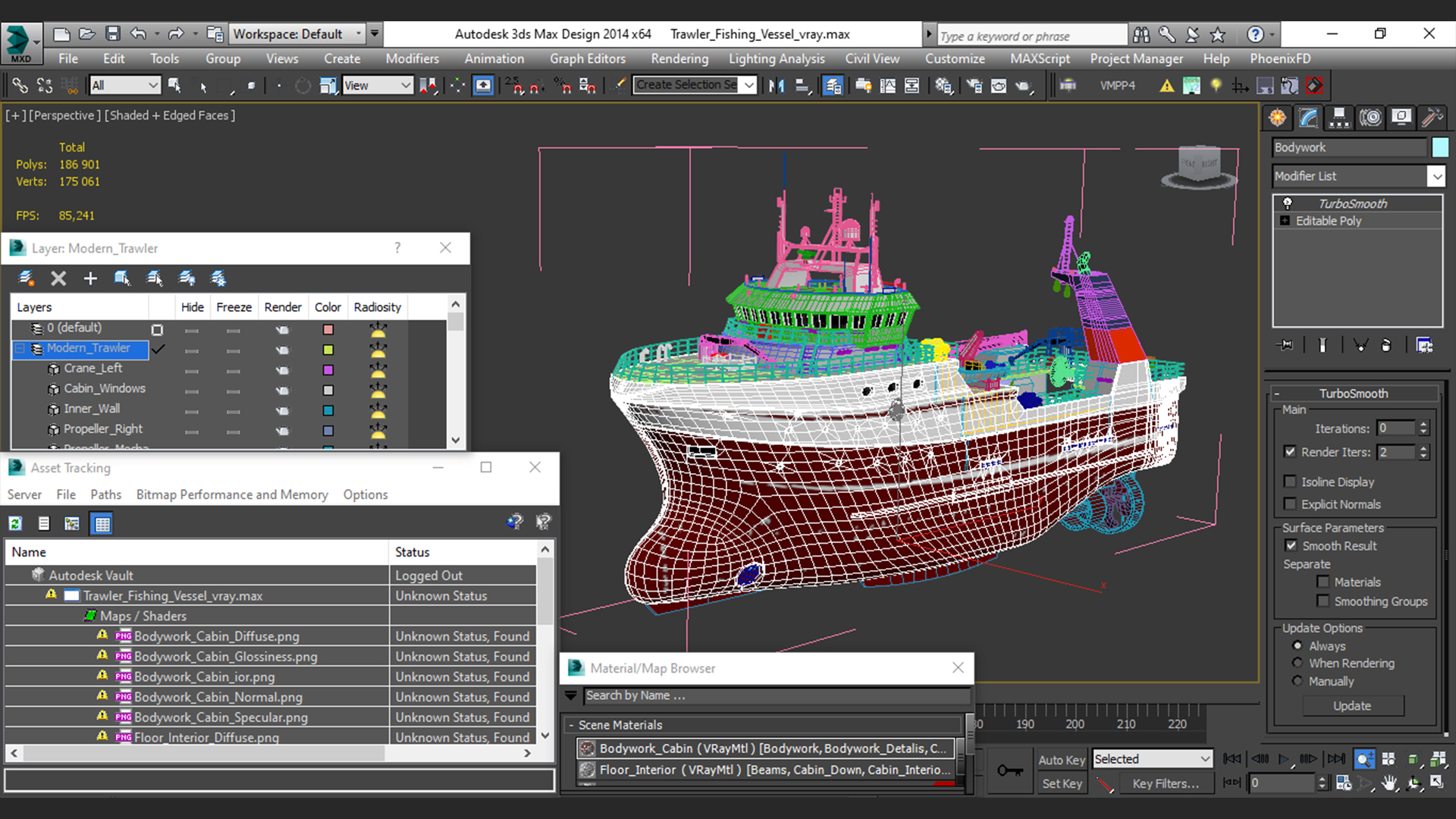Viewport: 1456px width, 819px height.
Task: Click the Bodywork object color swatch
Action: pyautogui.click(x=1439, y=147)
